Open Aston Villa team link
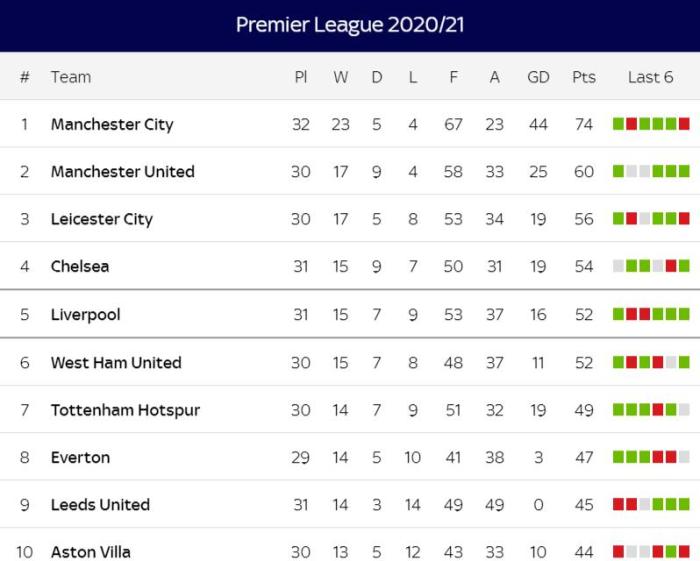Screen dimensions: 700x561 (x=90, y=552)
